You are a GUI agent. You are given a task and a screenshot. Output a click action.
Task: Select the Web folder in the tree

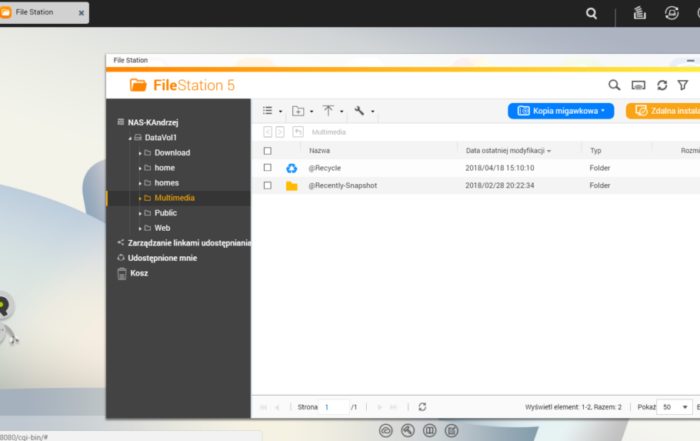pos(162,228)
